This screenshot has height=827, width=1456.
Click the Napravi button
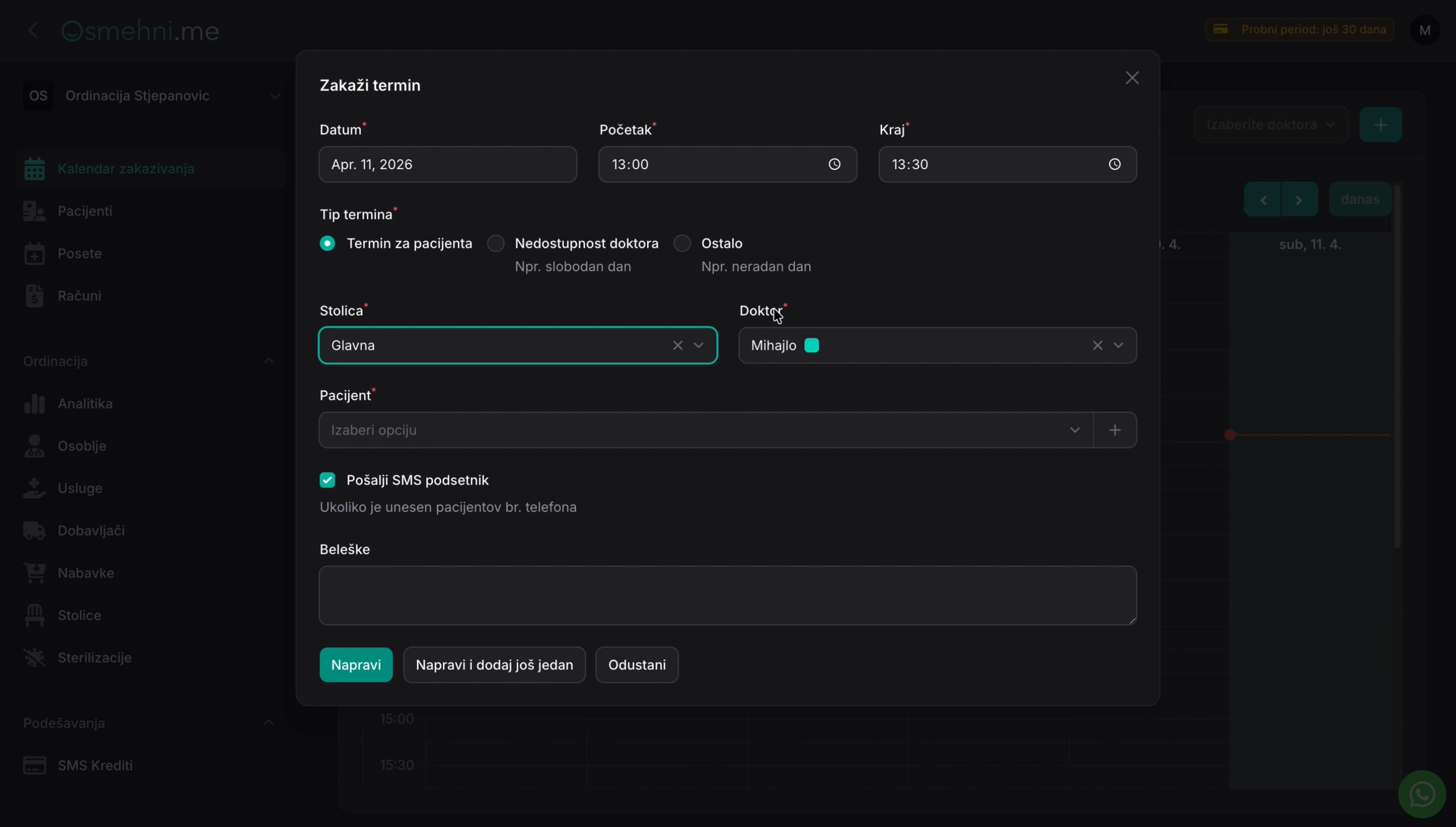point(356,664)
